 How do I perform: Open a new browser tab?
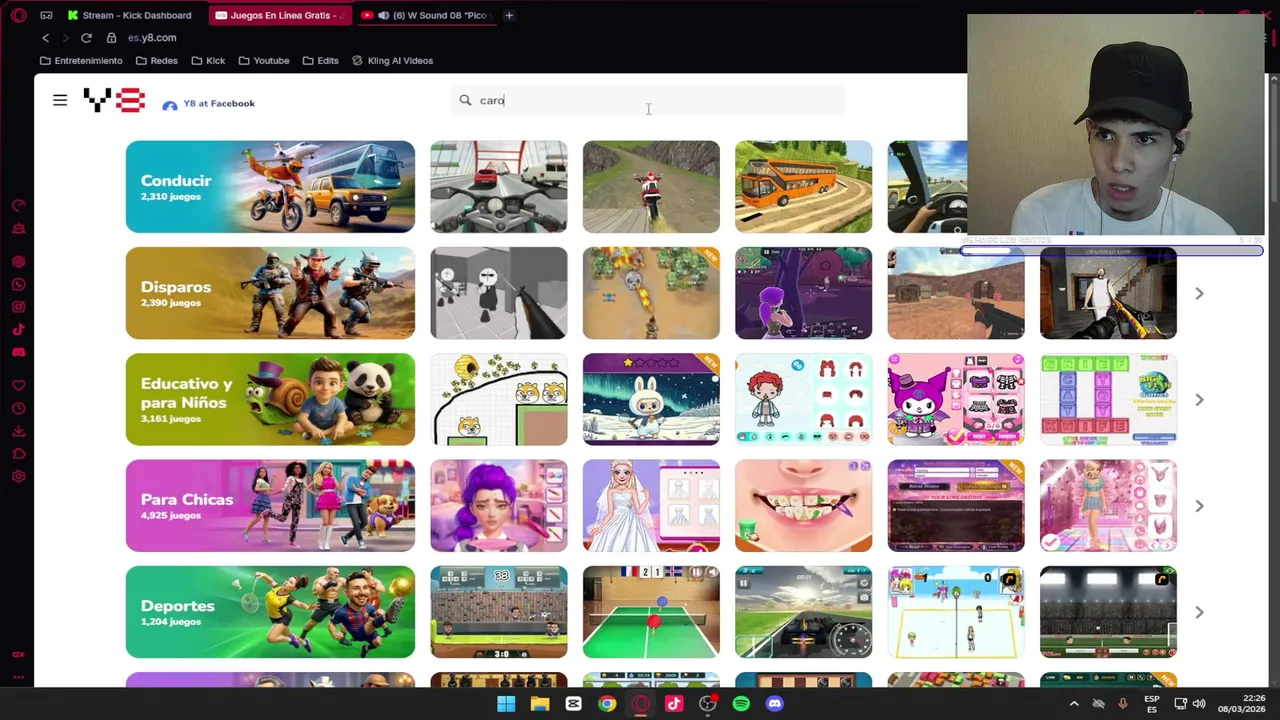(509, 15)
